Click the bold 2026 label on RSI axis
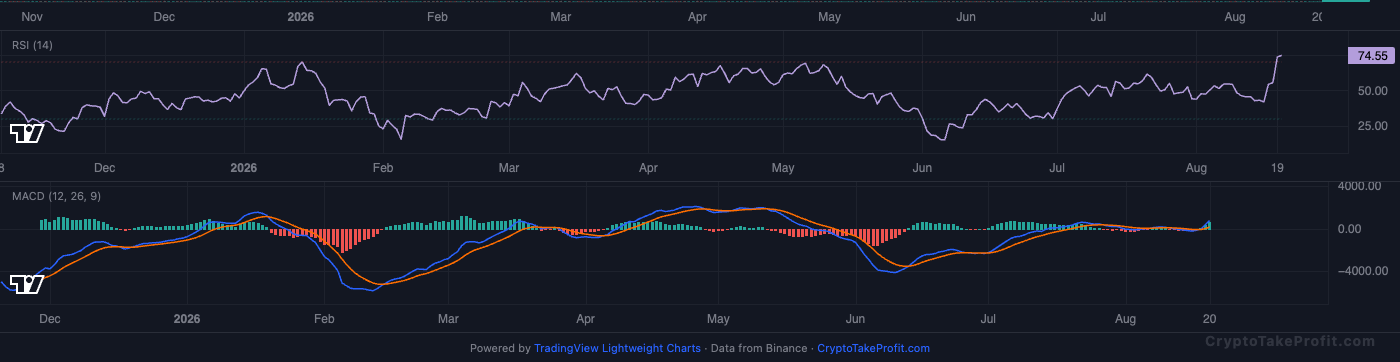The height and width of the screenshot is (362, 1400). coord(243,168)
